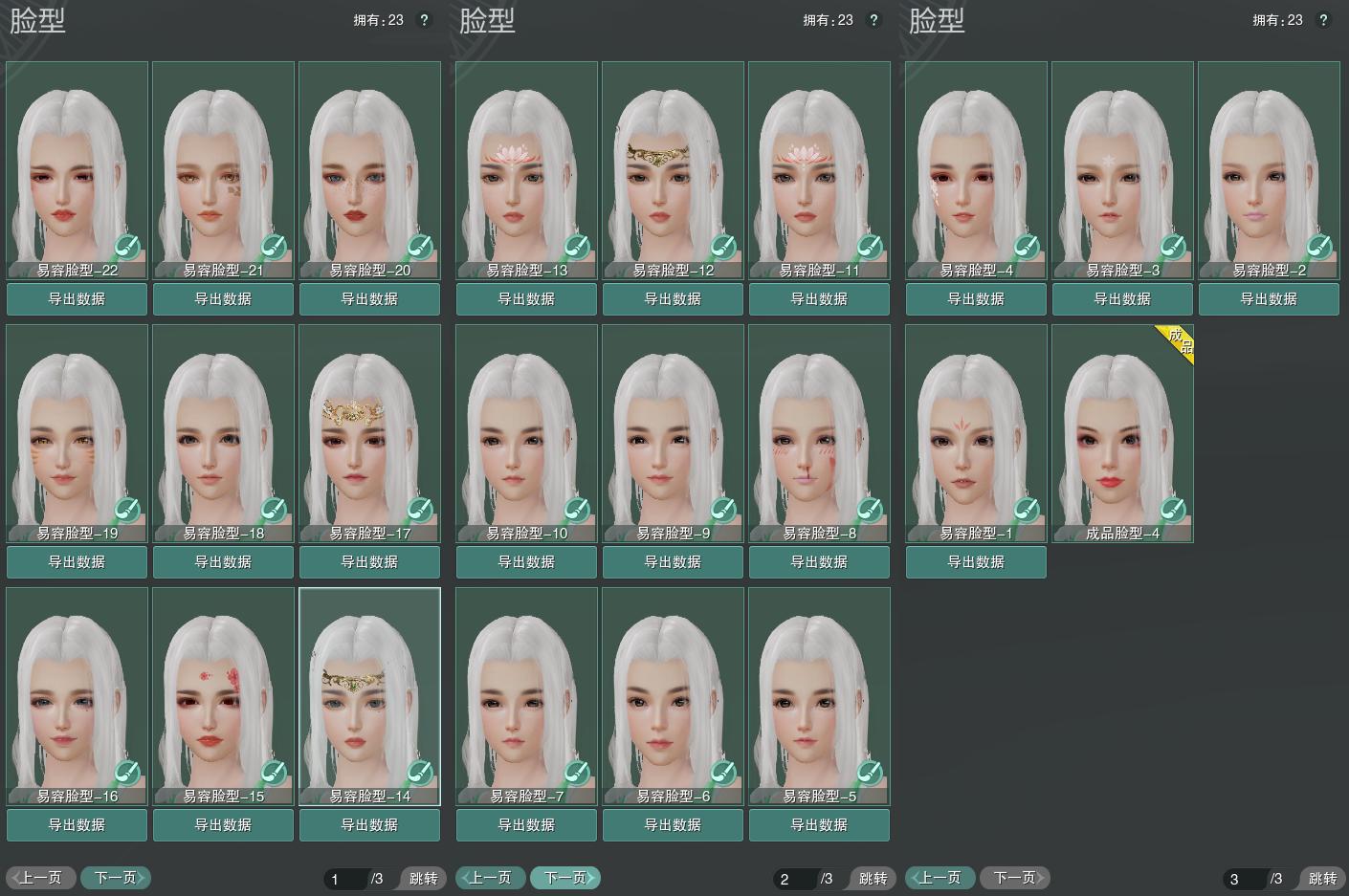1349x896 pixels.
Task: Click the brush icon on 成品脸型-4
Action: point(1173,511)
